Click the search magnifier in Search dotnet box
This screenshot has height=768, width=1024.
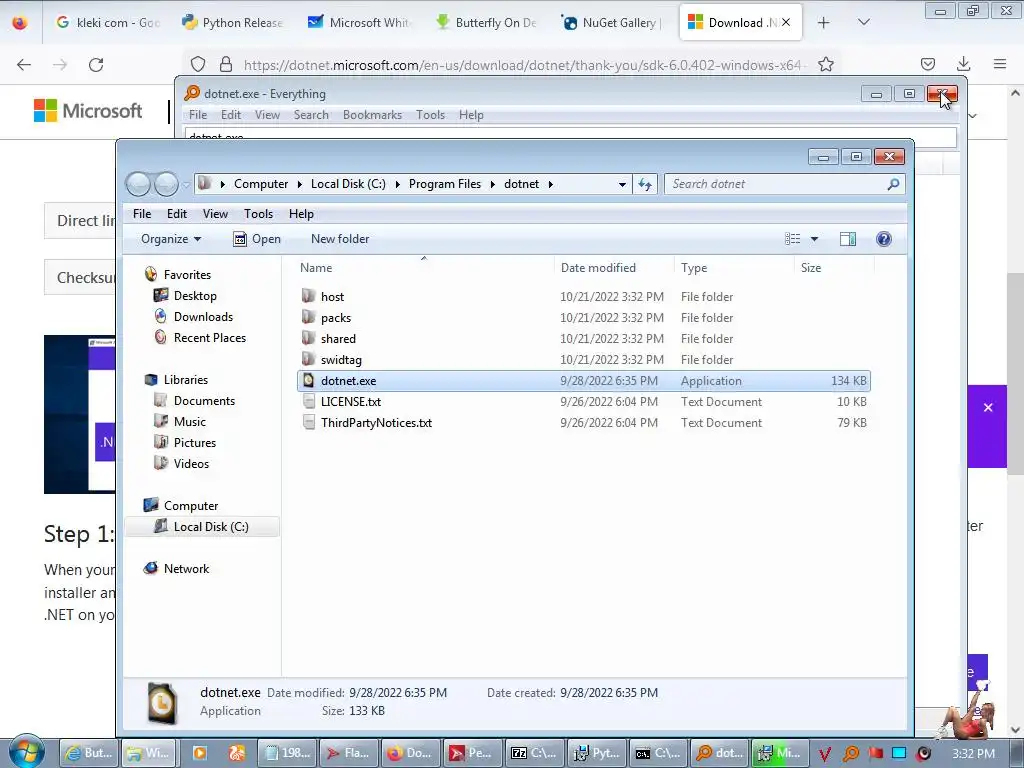tap(893, 184)
